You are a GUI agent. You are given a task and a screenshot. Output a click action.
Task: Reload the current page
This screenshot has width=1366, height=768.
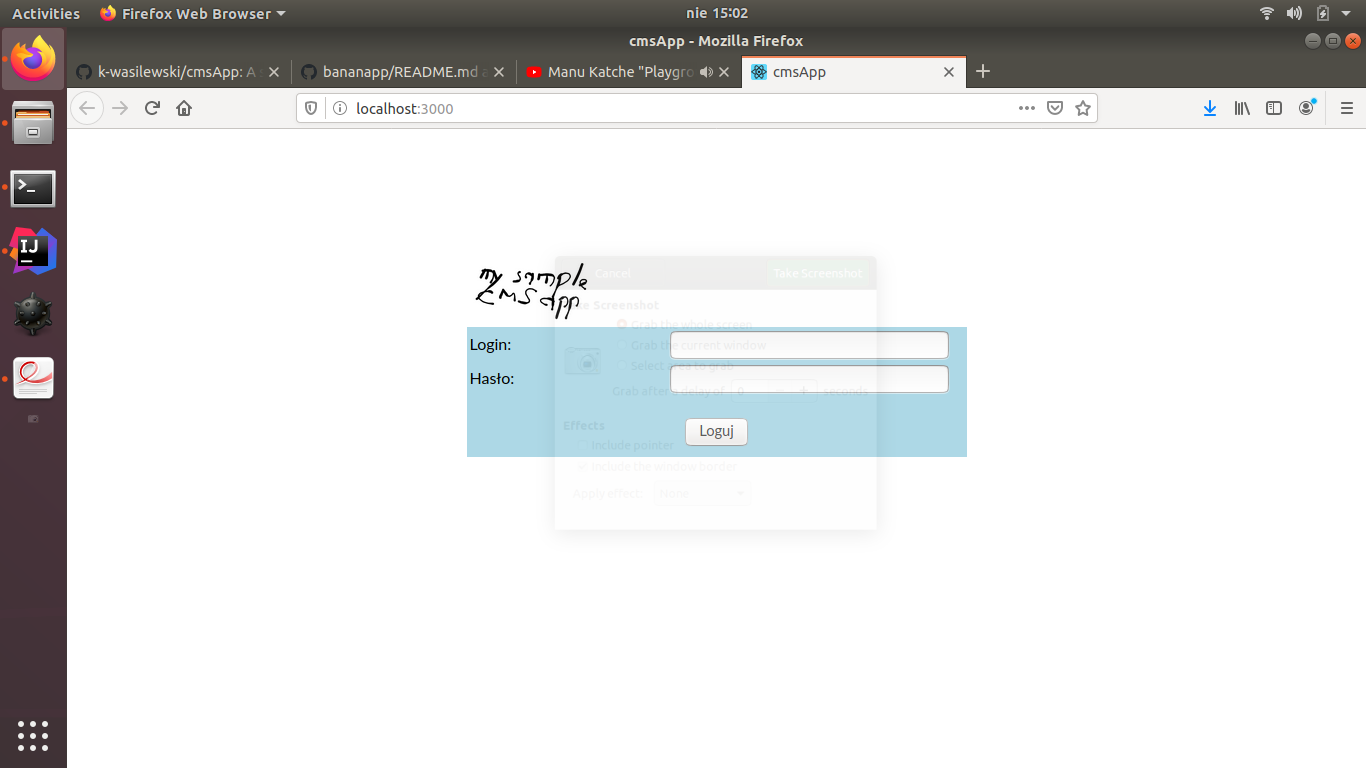(x=153, y=108)
